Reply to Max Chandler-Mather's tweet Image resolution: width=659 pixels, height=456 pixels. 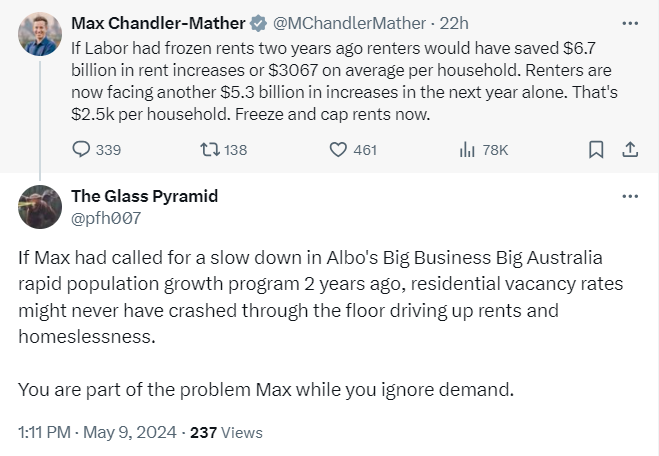point(83,150)
